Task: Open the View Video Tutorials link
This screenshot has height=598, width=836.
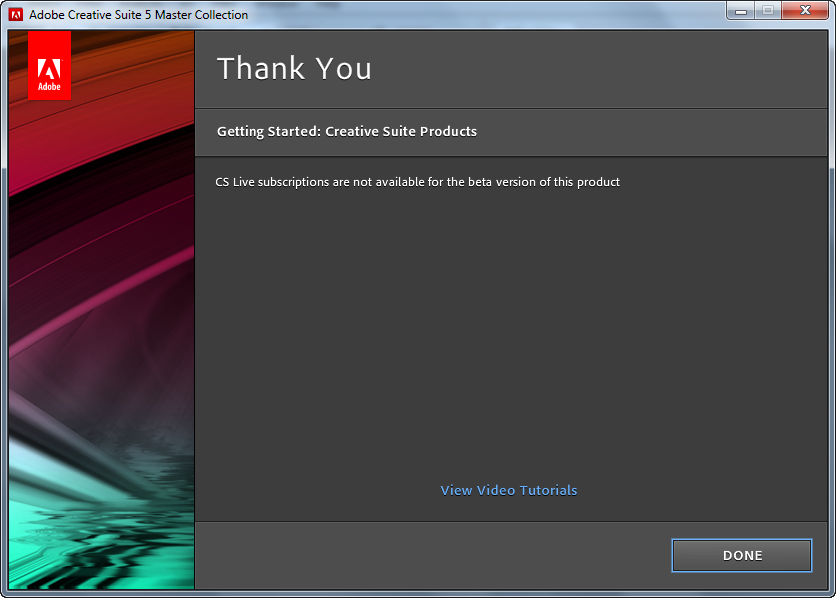Action: click(509, 490)
